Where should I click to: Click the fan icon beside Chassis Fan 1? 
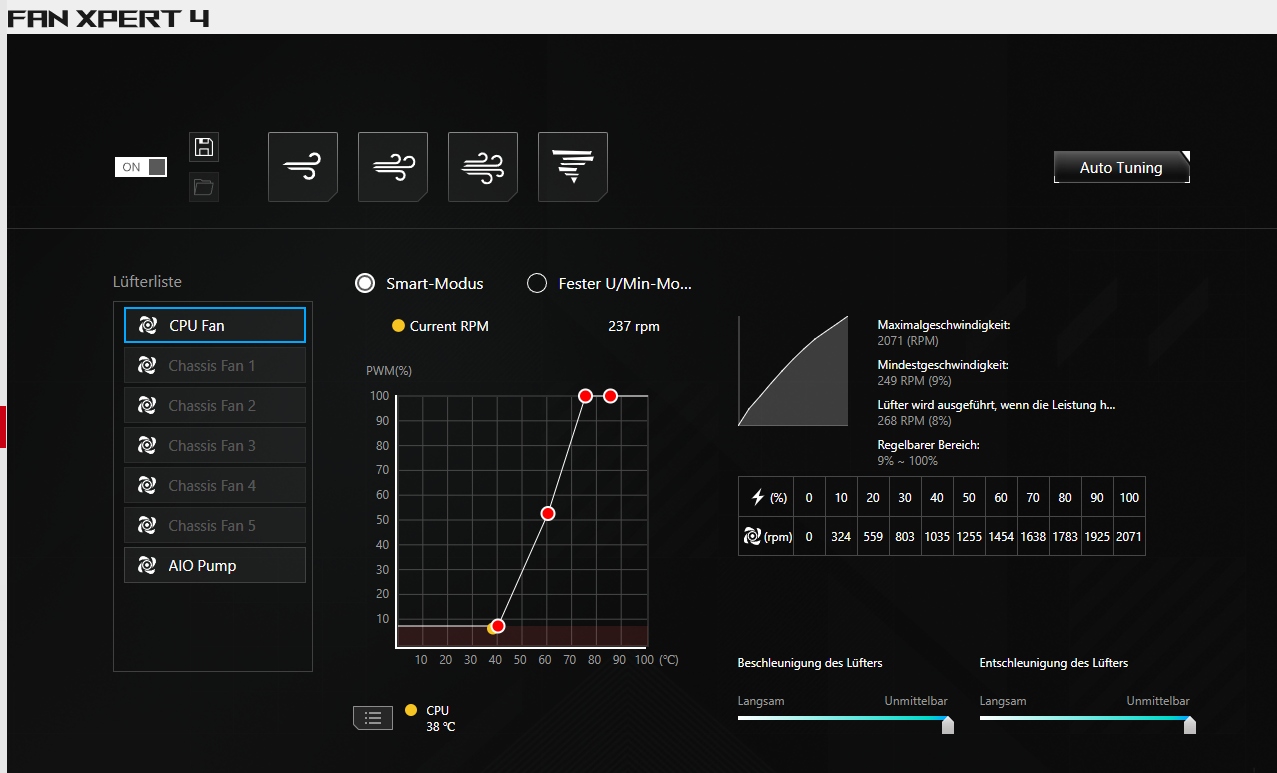(147, 365)
